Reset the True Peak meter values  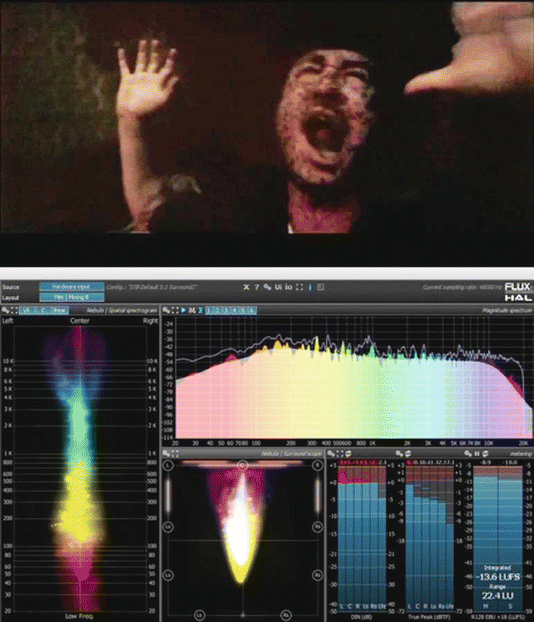[408, 454]
